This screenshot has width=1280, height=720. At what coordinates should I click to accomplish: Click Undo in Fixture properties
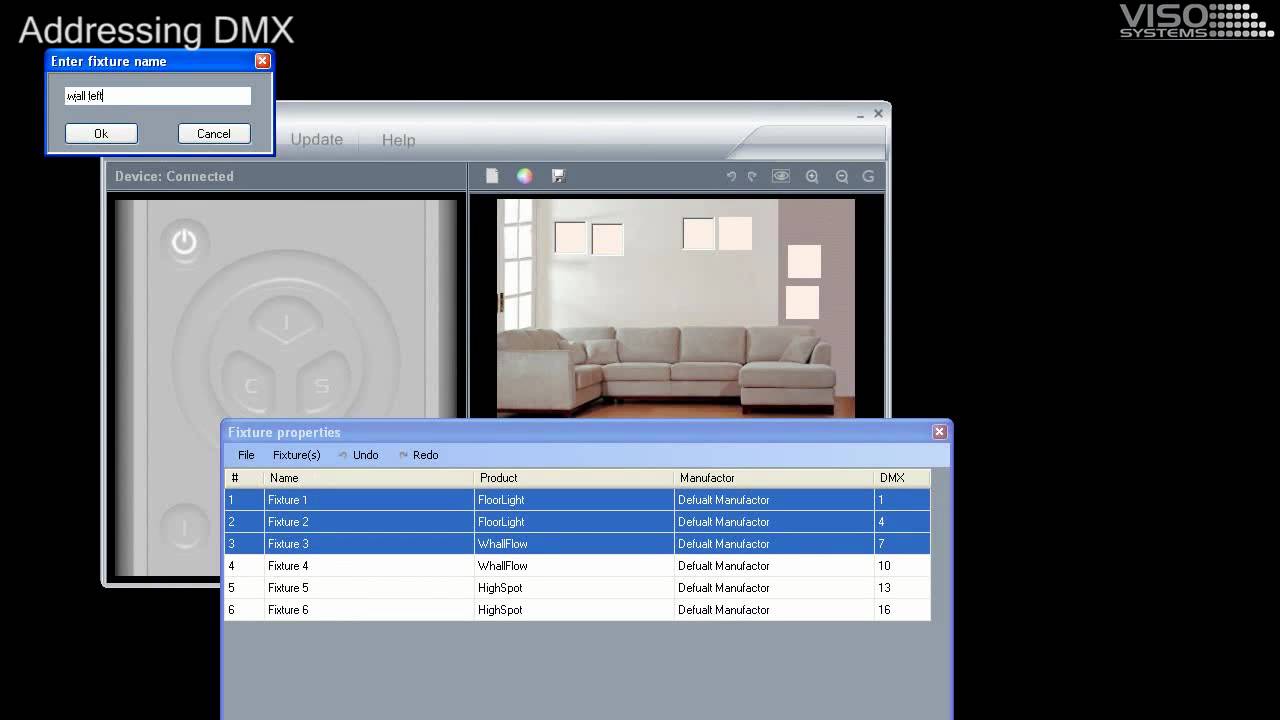358,455
